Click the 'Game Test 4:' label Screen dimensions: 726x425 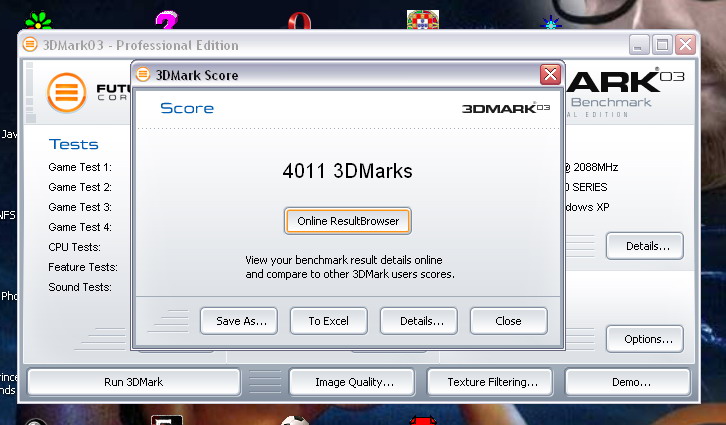80,227
